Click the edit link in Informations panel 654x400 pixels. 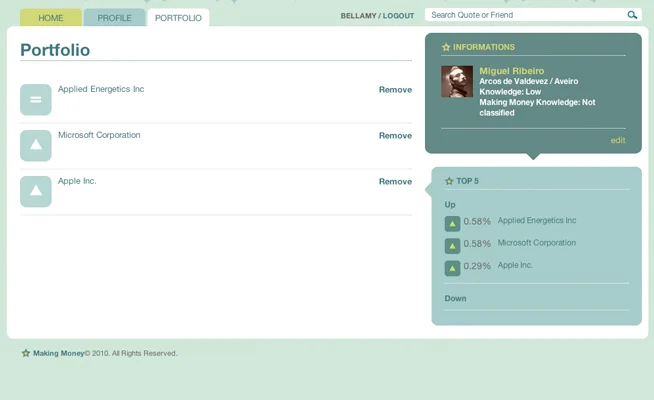(618, 140)
